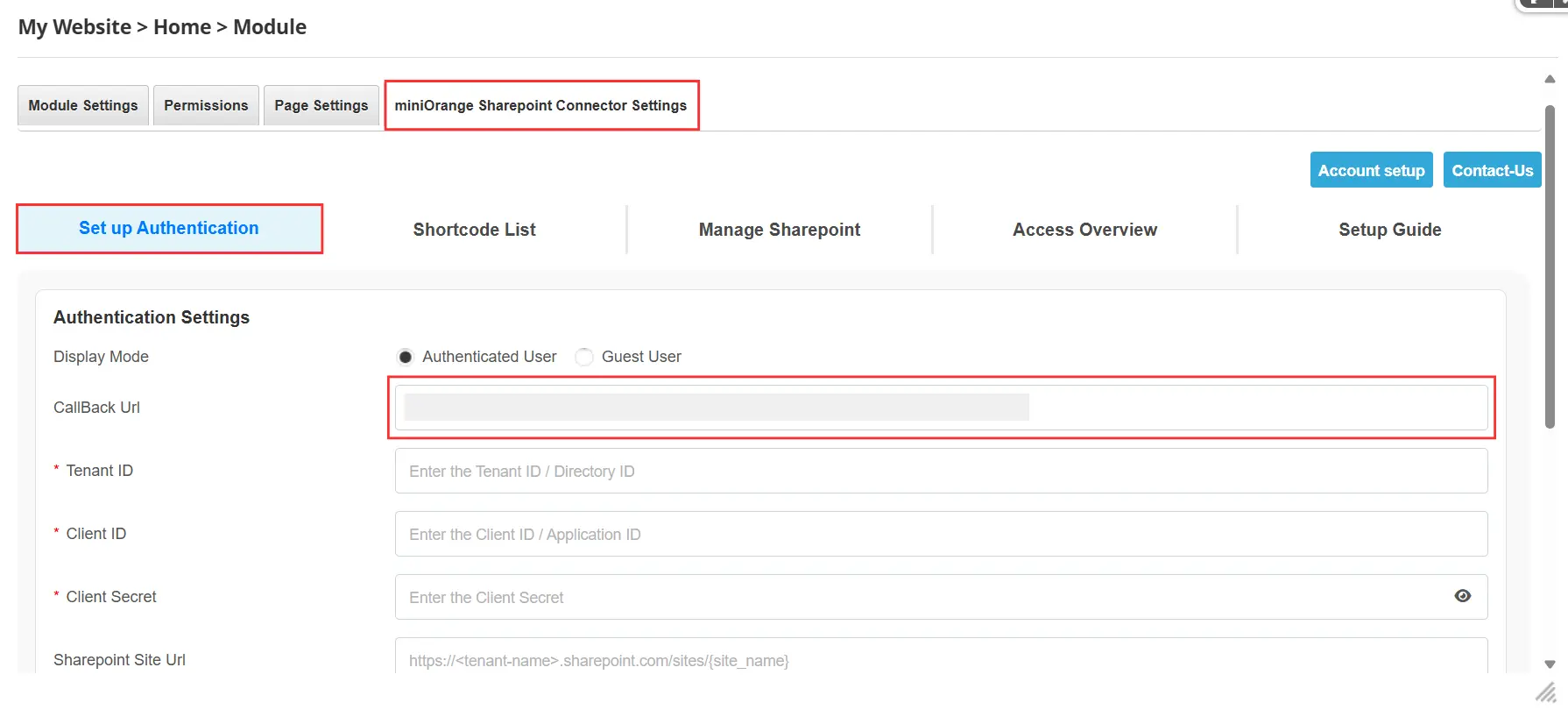Open Page Settings tab
1568x717 pixels.
[x=321, y=105]
